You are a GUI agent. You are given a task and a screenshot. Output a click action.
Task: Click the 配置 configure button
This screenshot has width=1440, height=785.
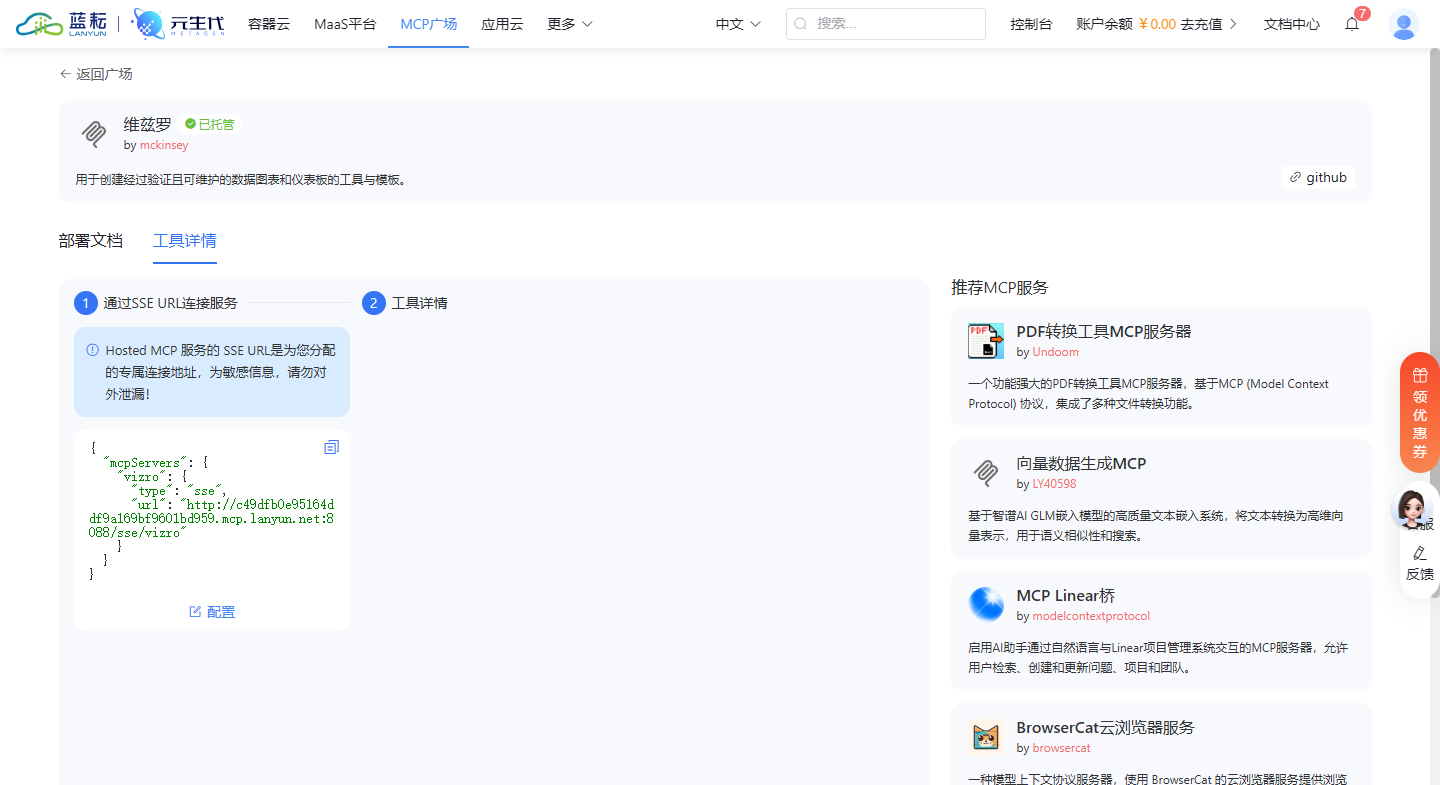tap(211, 611)
